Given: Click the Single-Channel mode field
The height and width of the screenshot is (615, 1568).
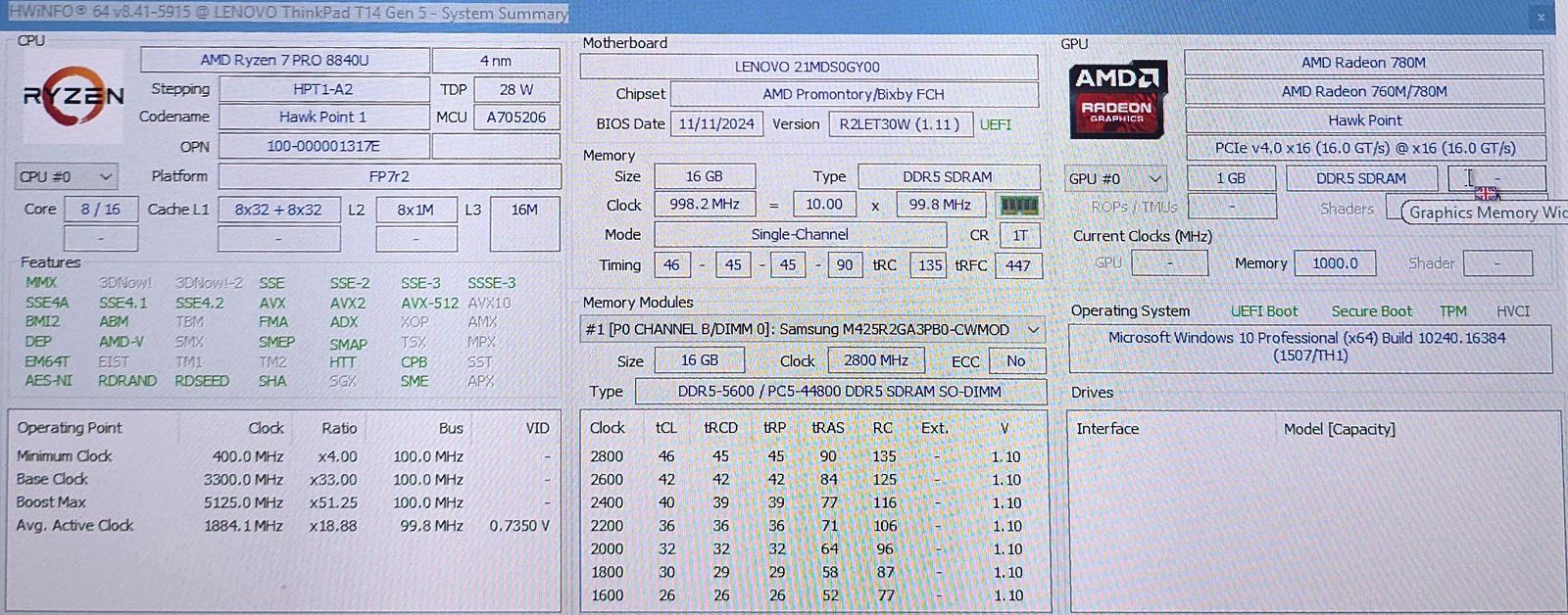Looking at the screenshot, I should 800,234.
